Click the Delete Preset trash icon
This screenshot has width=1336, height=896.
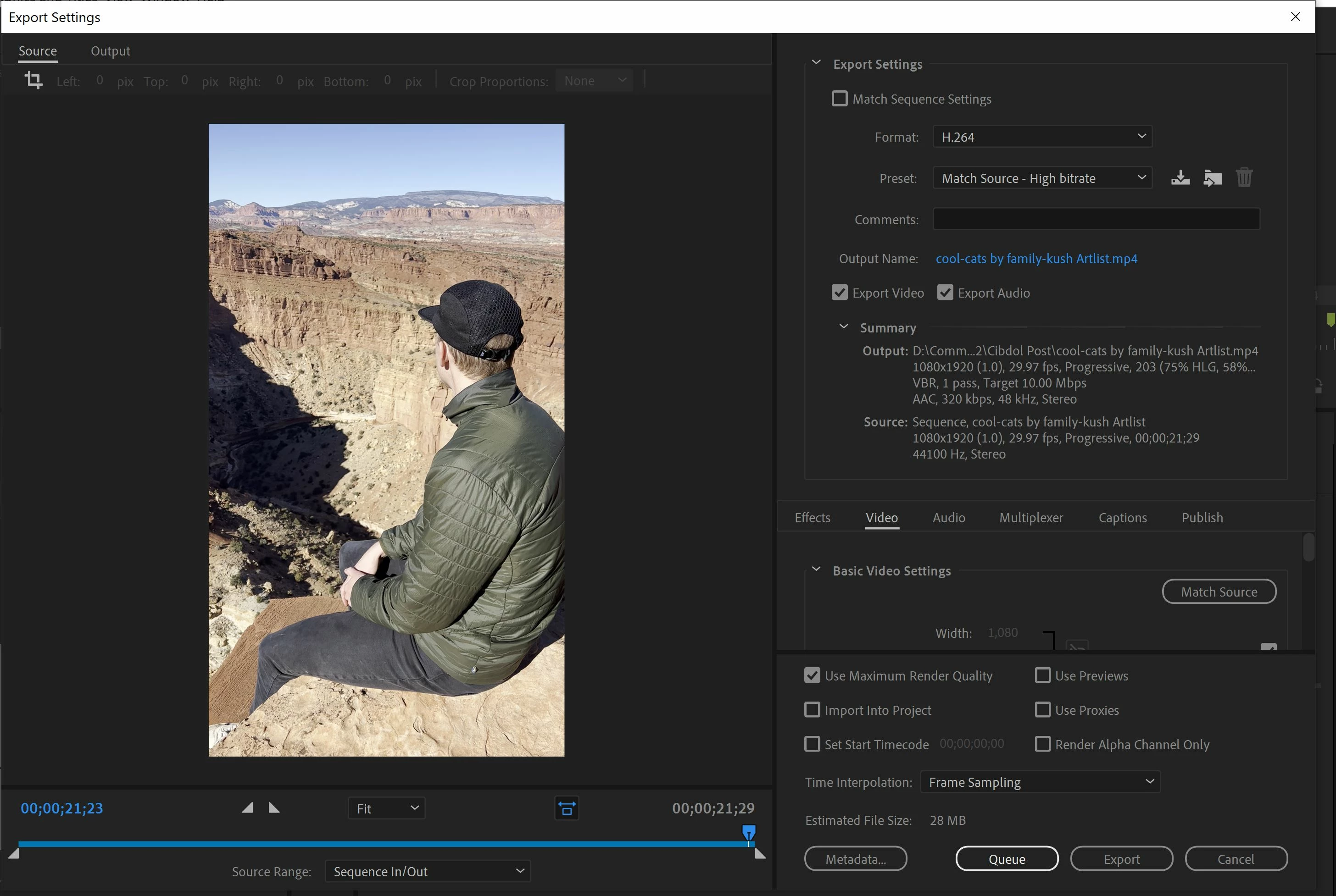(1244, 178)
